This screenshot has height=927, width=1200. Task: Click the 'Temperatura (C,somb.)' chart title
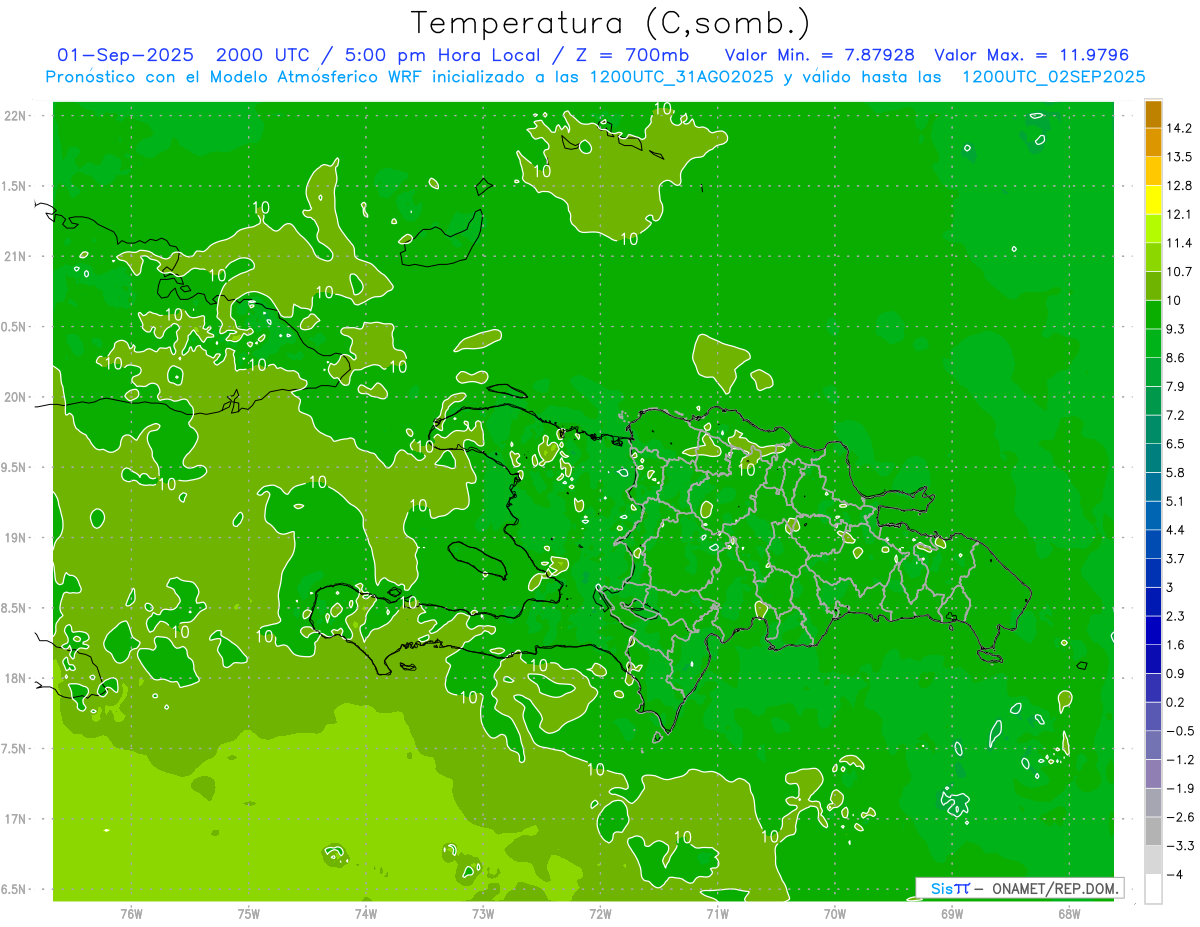pyautogui.click(x=610, y=22)
